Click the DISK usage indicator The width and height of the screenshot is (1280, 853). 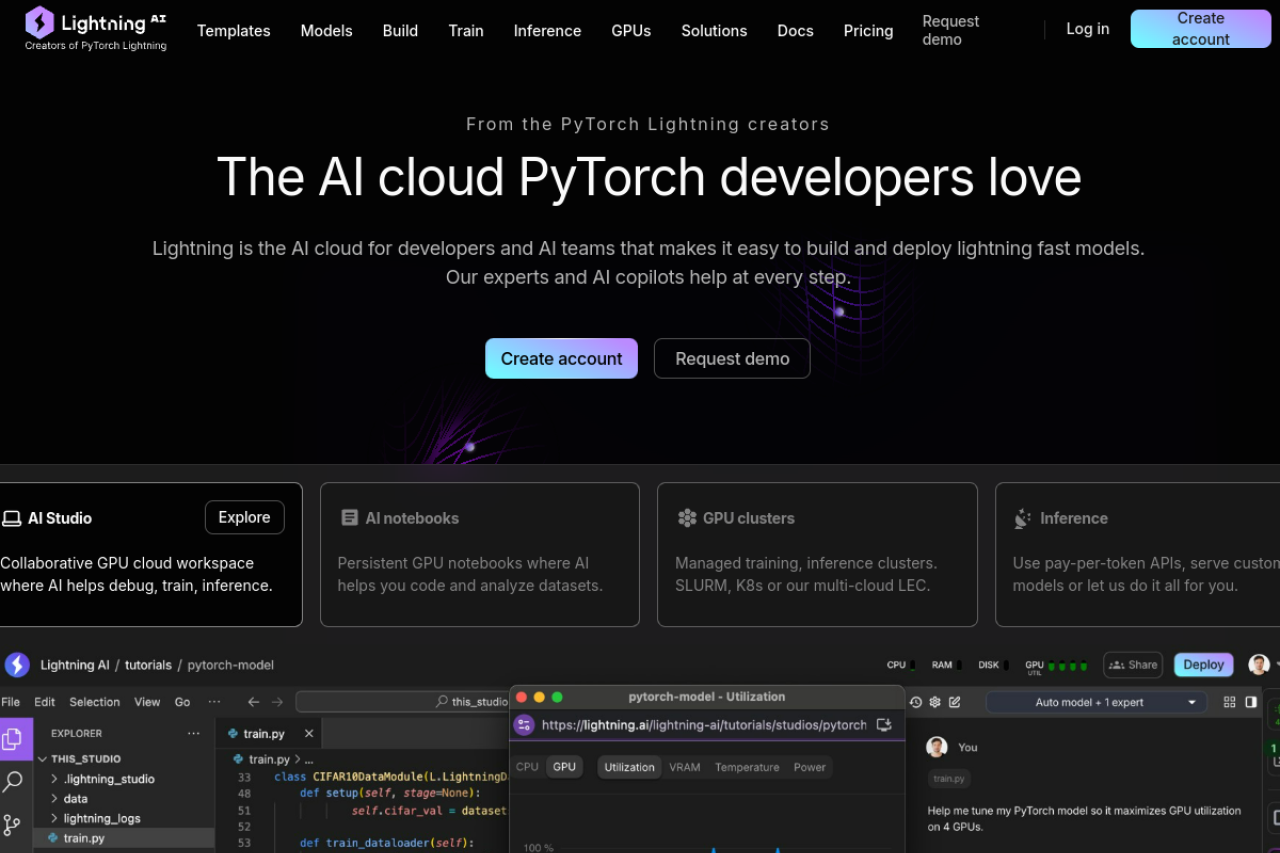994,665
